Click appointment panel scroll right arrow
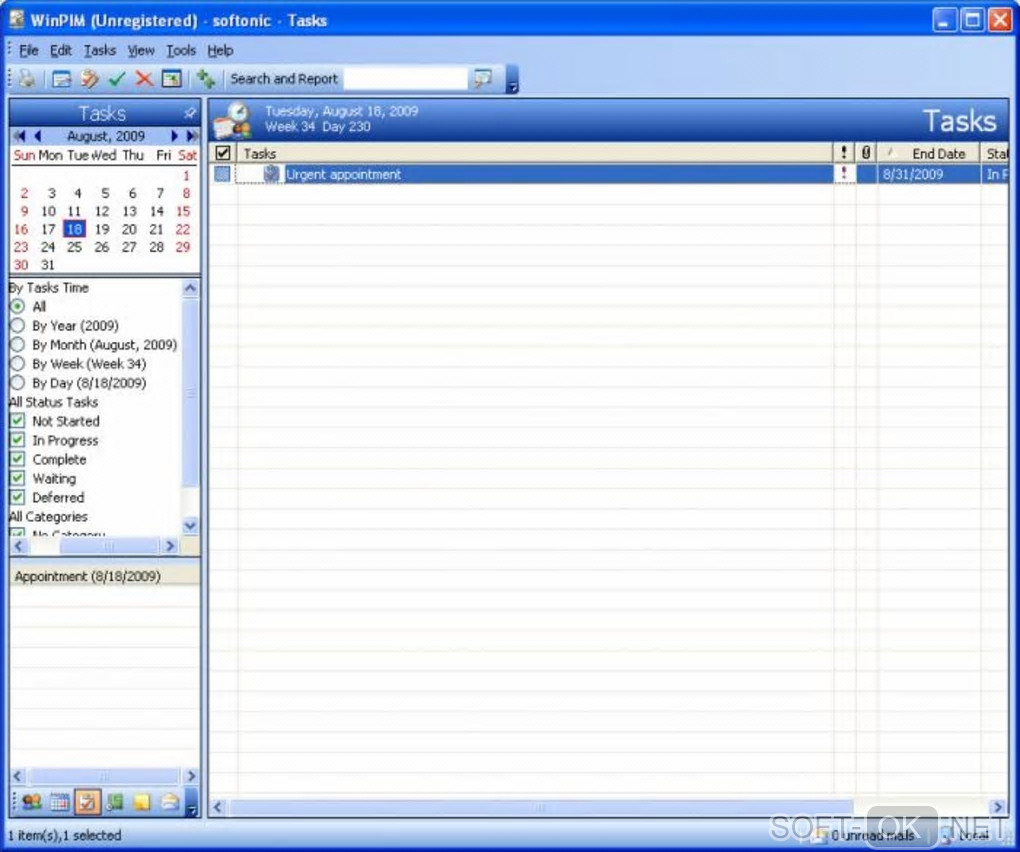Screen dimensions: 1020x852 [191, 776]
